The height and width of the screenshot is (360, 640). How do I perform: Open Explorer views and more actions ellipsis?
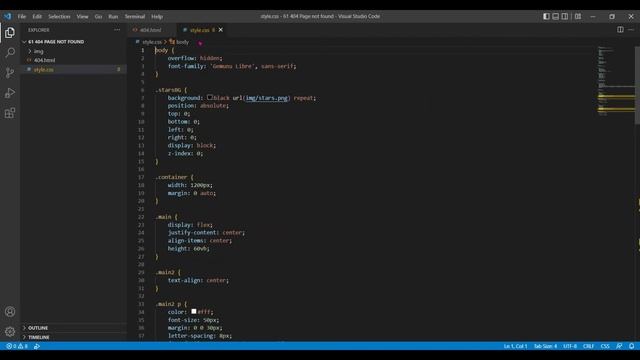pyautogui.click(x=117, y=30)
